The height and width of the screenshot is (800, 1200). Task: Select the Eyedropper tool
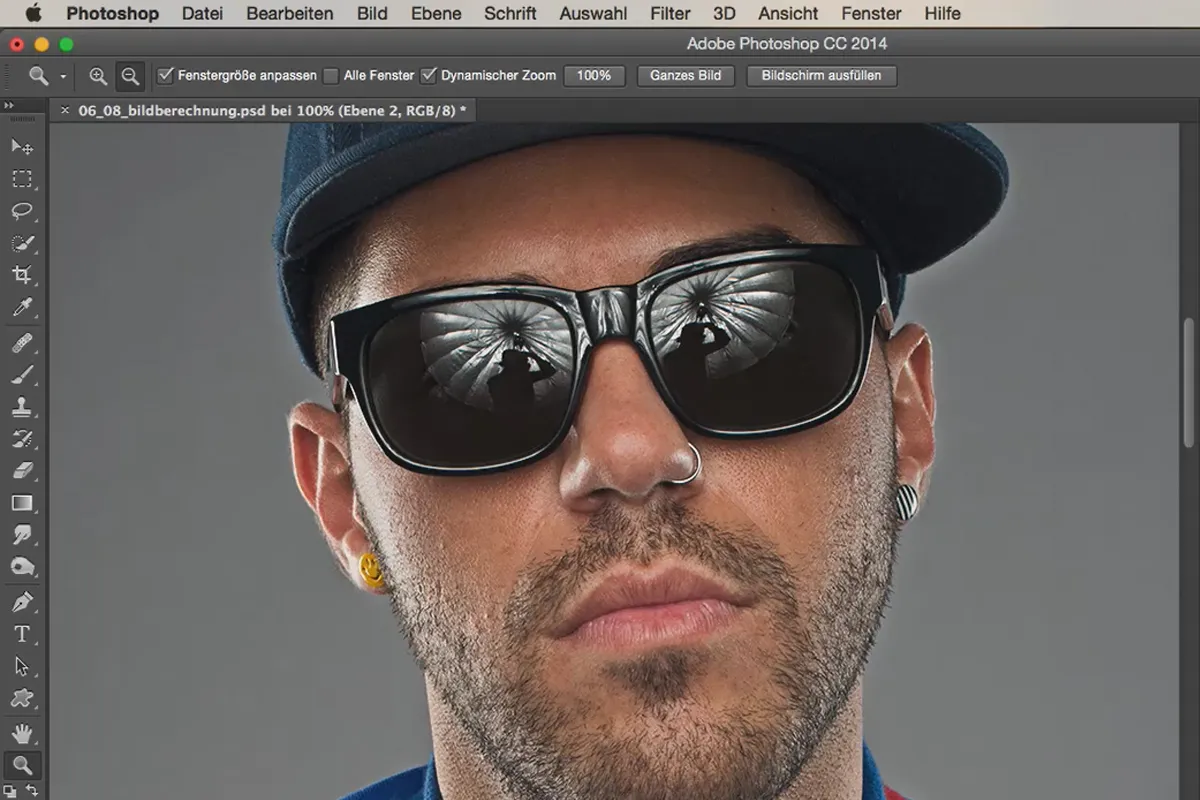pyautogui.click(x=22, y=308)
